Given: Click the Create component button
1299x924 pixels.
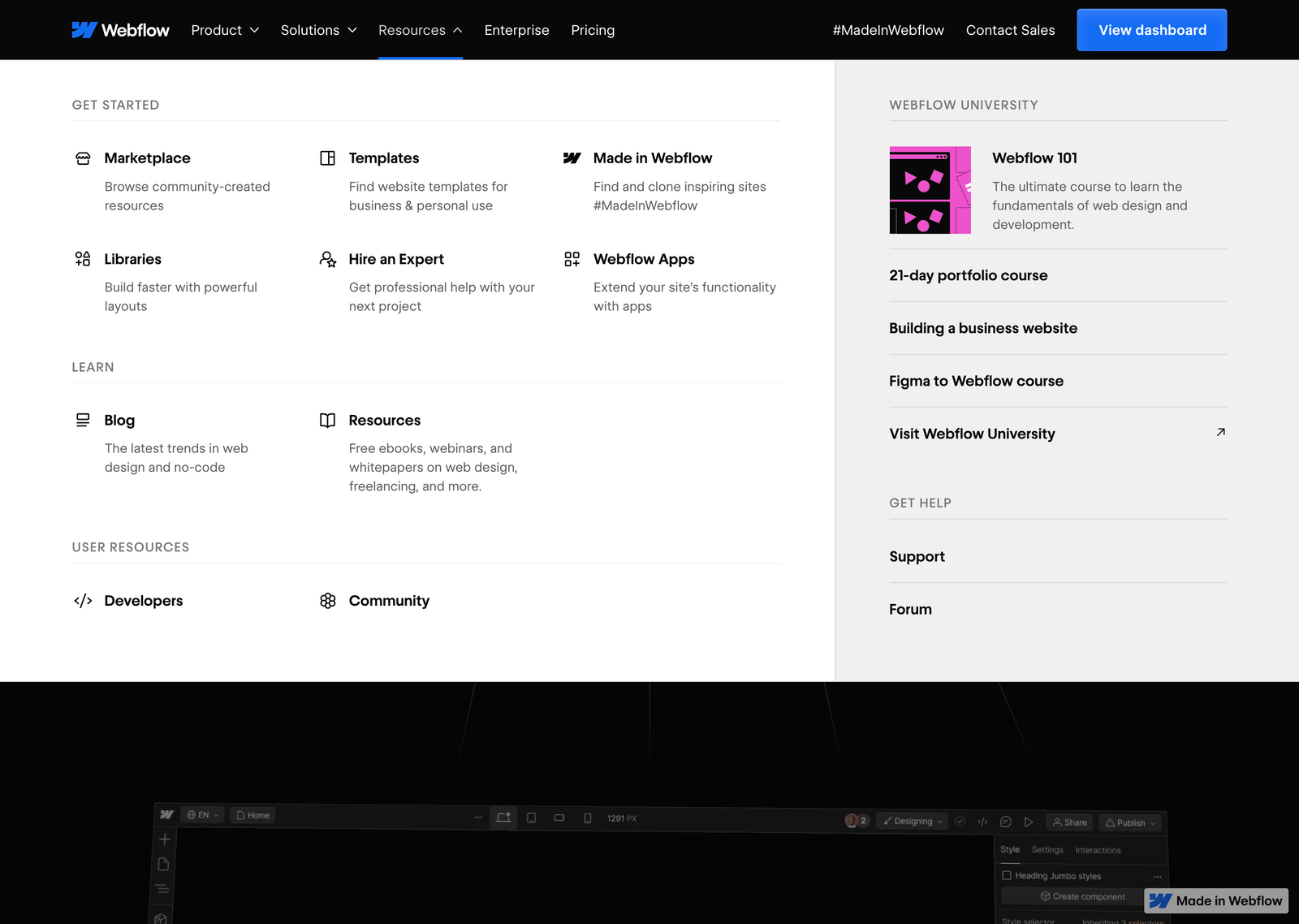Looking at the screenshot, I should 1082,896.
